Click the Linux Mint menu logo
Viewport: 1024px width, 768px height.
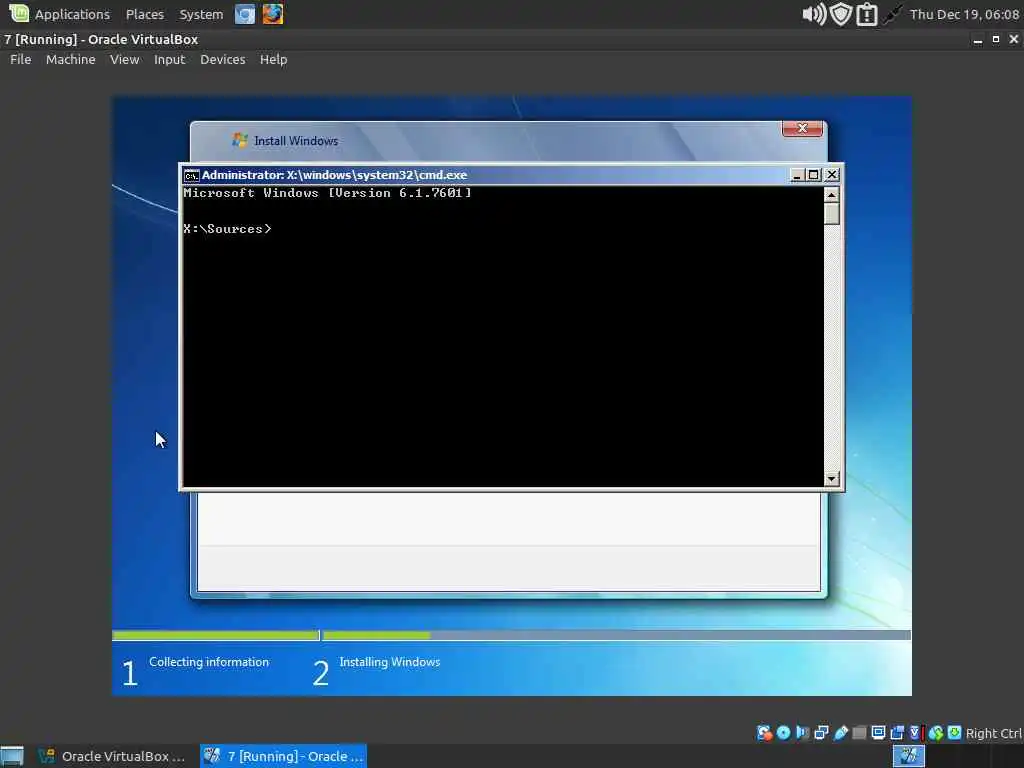point(18,13)
